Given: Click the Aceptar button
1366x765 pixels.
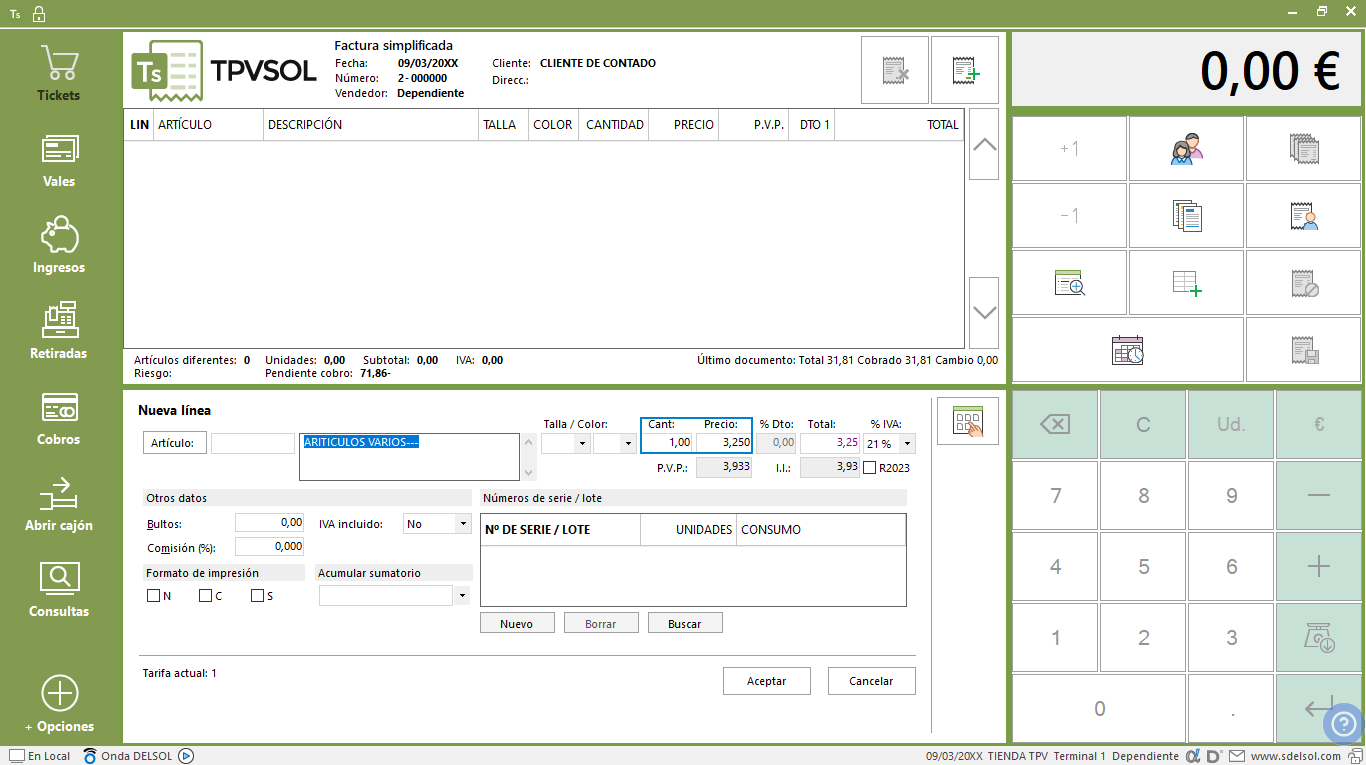Looking at the screenshot, I should pyautogui.click(x=767, y=681).
